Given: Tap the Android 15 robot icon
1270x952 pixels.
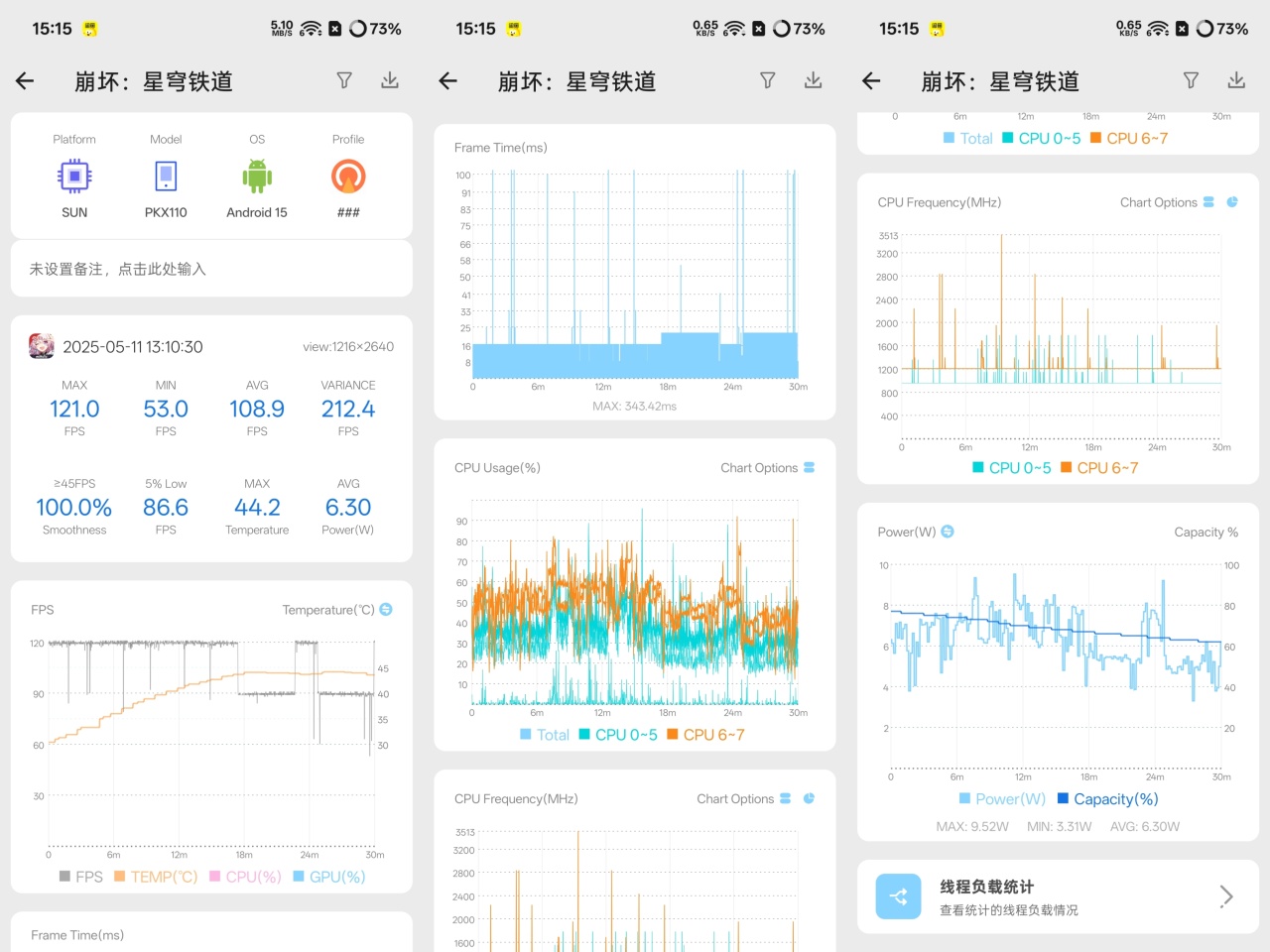Looking at the screenshot, I should click(x=257, y=177).
